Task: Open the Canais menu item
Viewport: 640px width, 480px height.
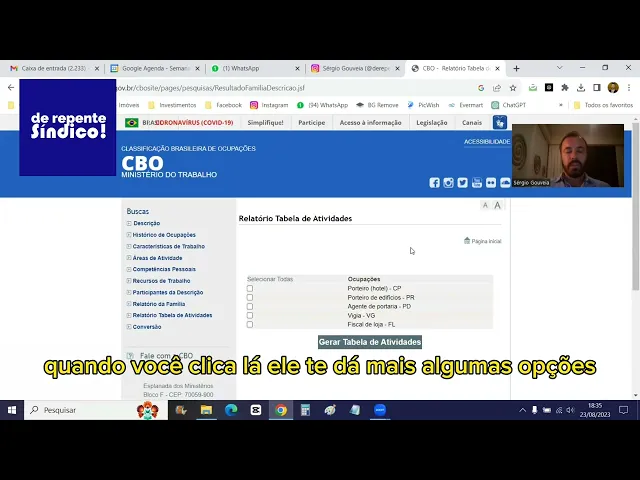Action: pos(472,122)
